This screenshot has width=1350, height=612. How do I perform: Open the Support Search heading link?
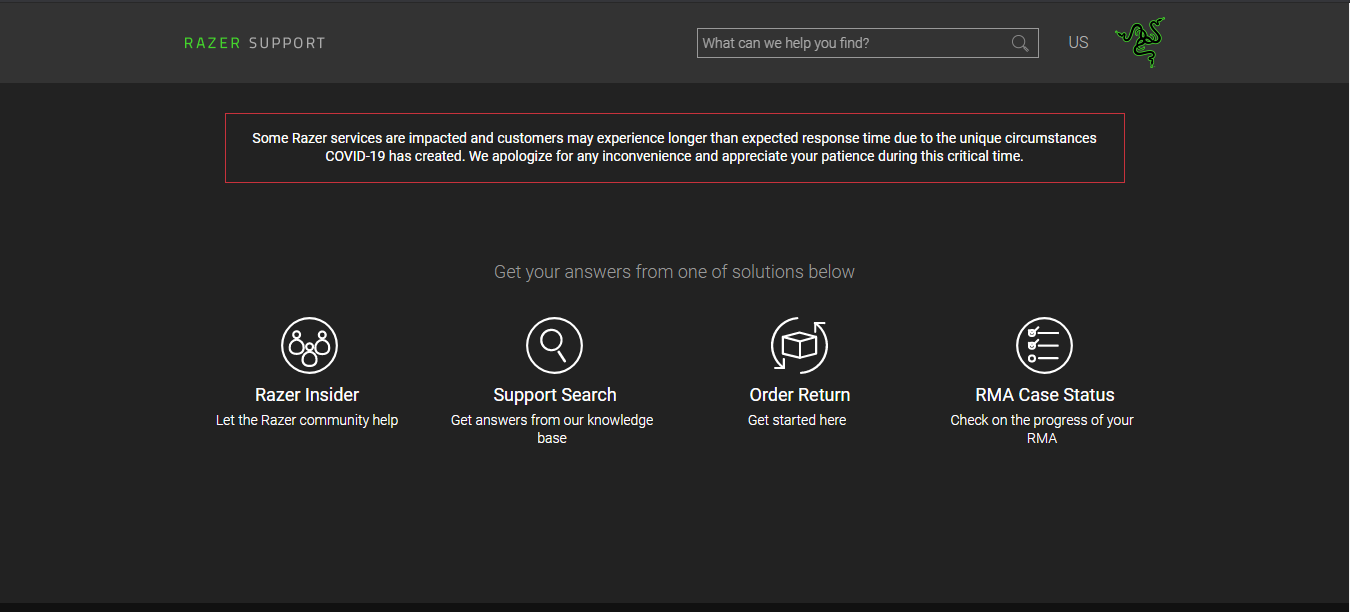[555, 395]
